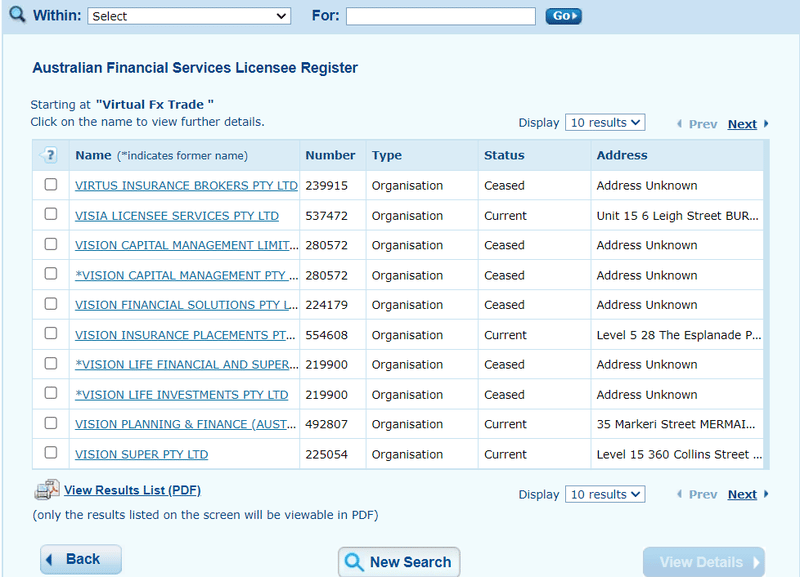Screen dimensions: 800x577
Task: Open VISIA LICENSEE SERVICES PTY LTD link
Action: [177, 216]
